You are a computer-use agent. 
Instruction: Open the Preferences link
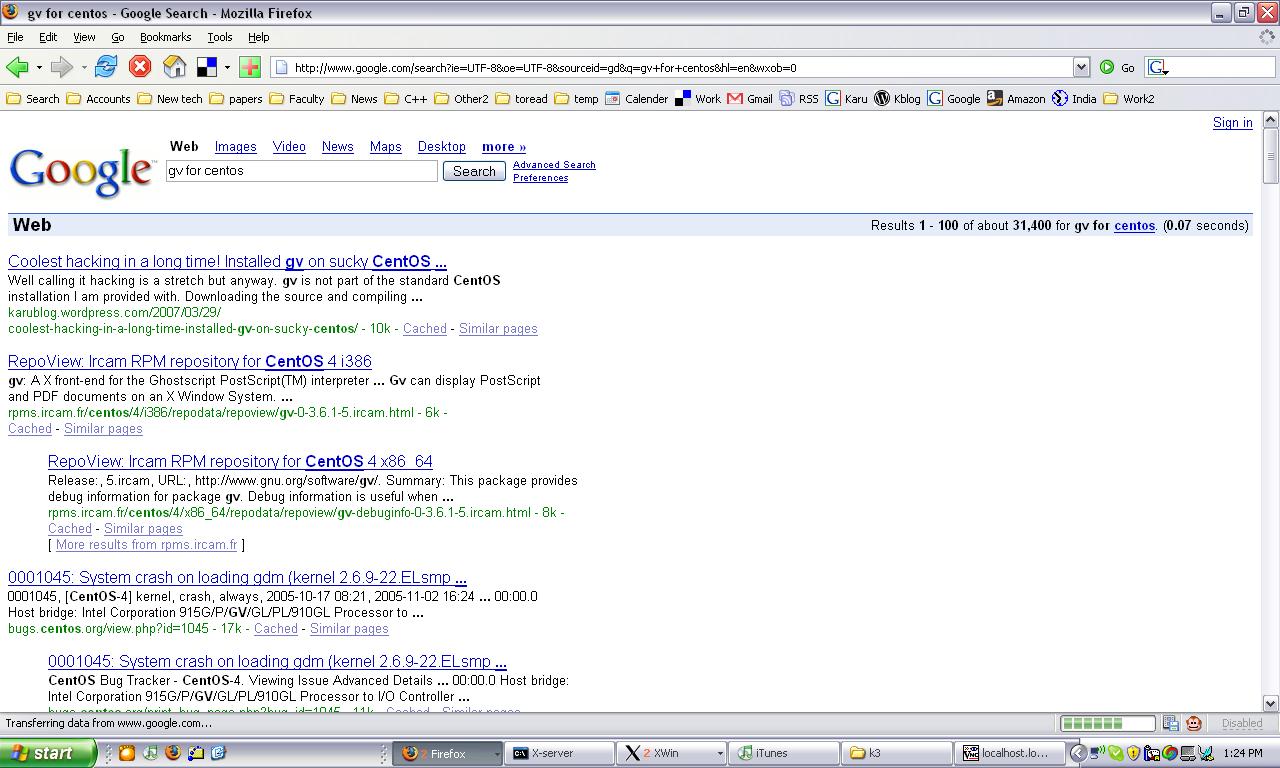click(540, 178)
